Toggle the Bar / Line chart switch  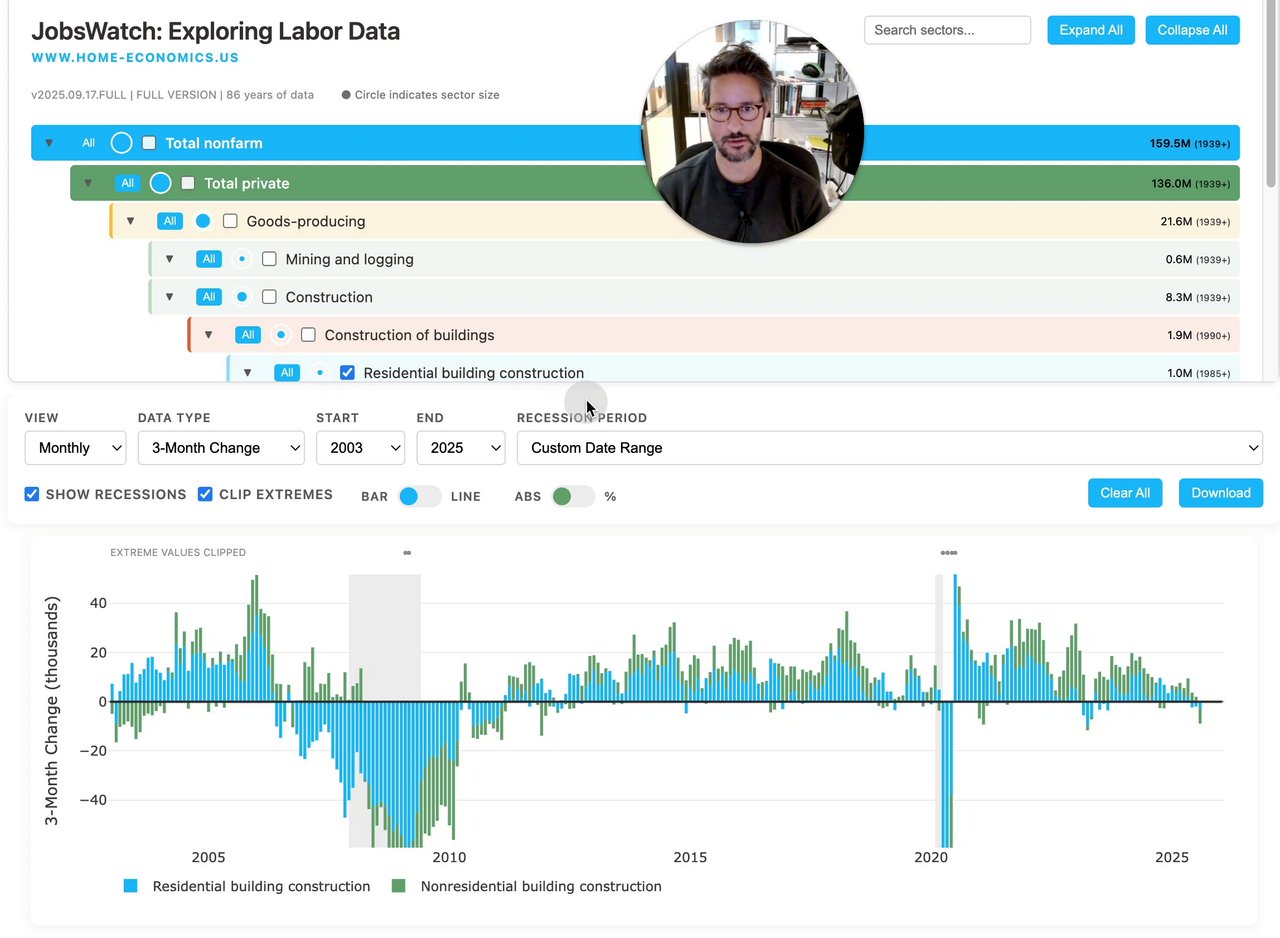[419, 496]
